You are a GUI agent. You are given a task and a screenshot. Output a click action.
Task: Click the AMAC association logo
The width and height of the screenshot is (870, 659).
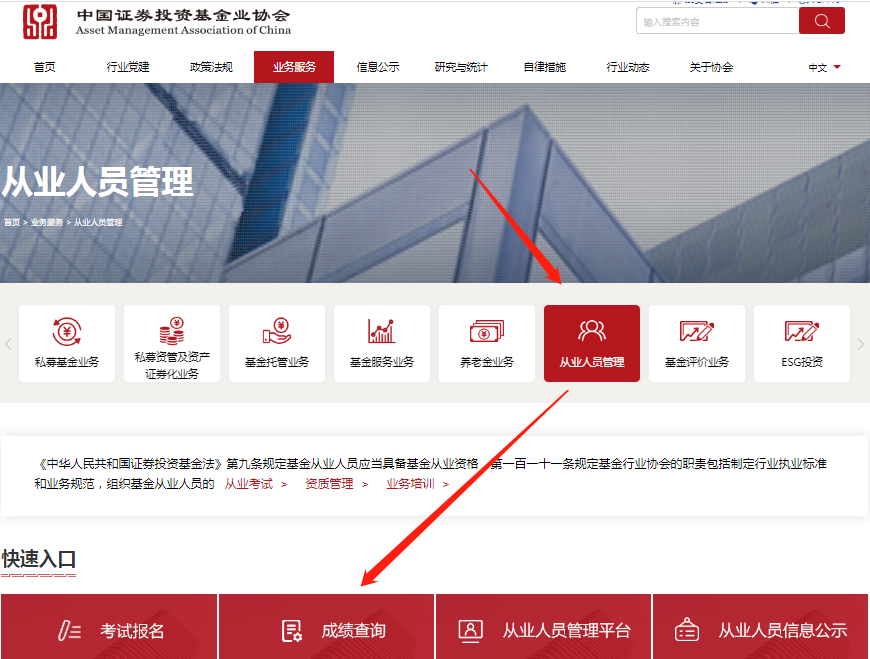click(x=40, y=22)
